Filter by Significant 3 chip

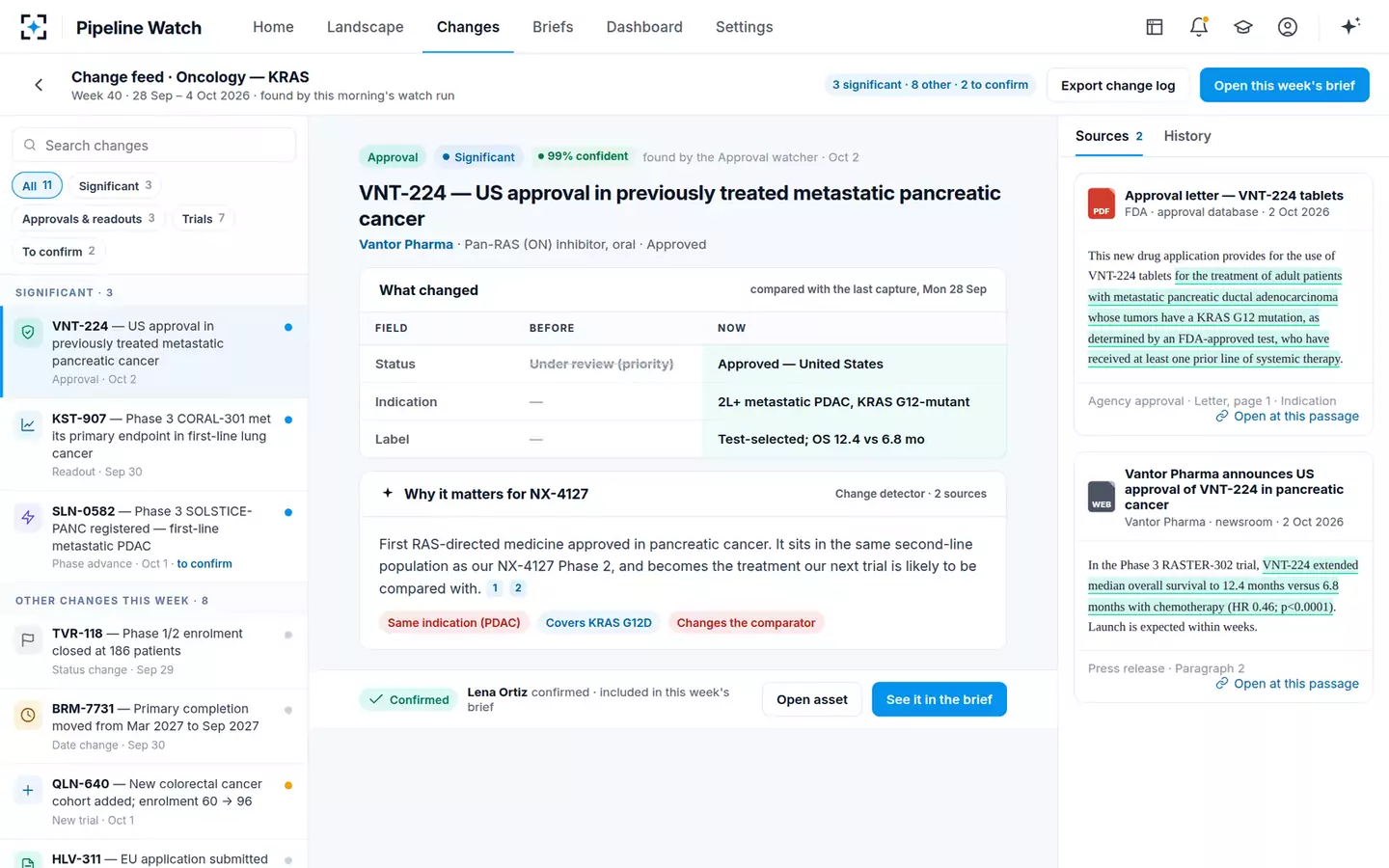click(x=115, y=185)
